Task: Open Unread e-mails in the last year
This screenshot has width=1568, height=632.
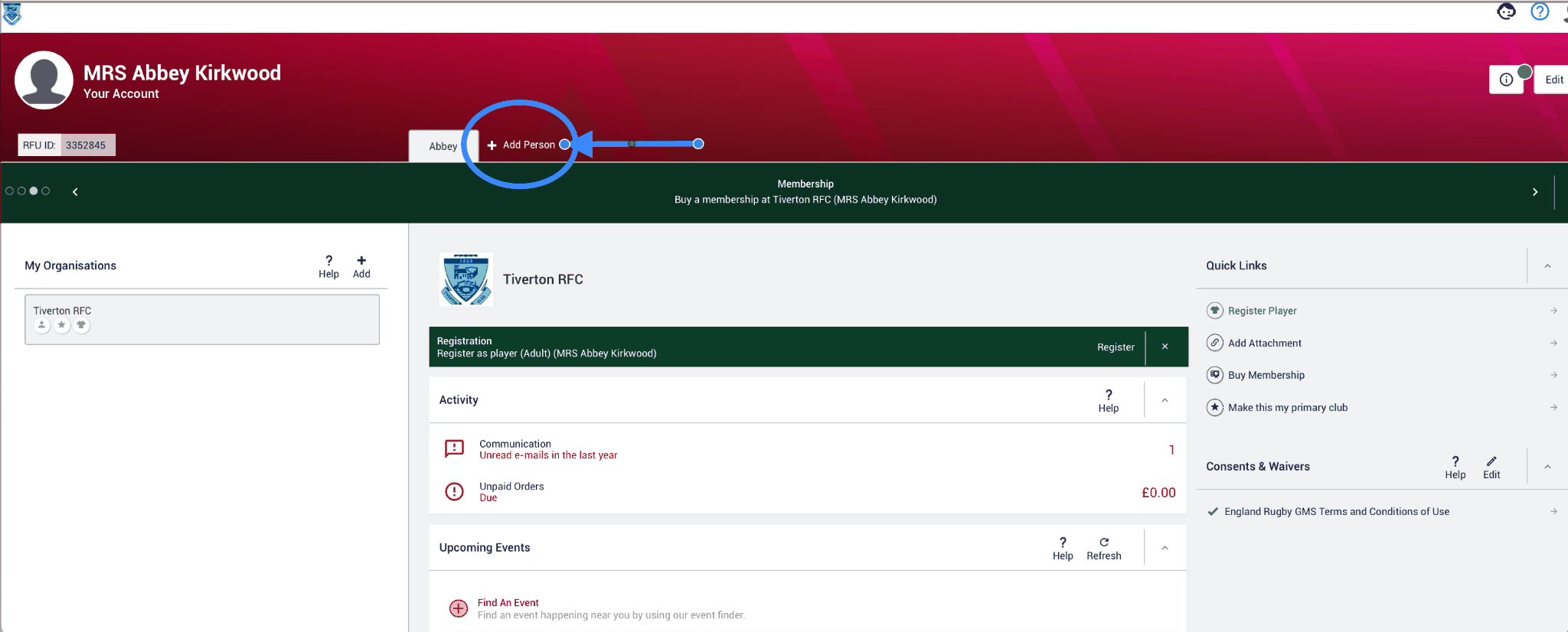Action: click(548, 455)
